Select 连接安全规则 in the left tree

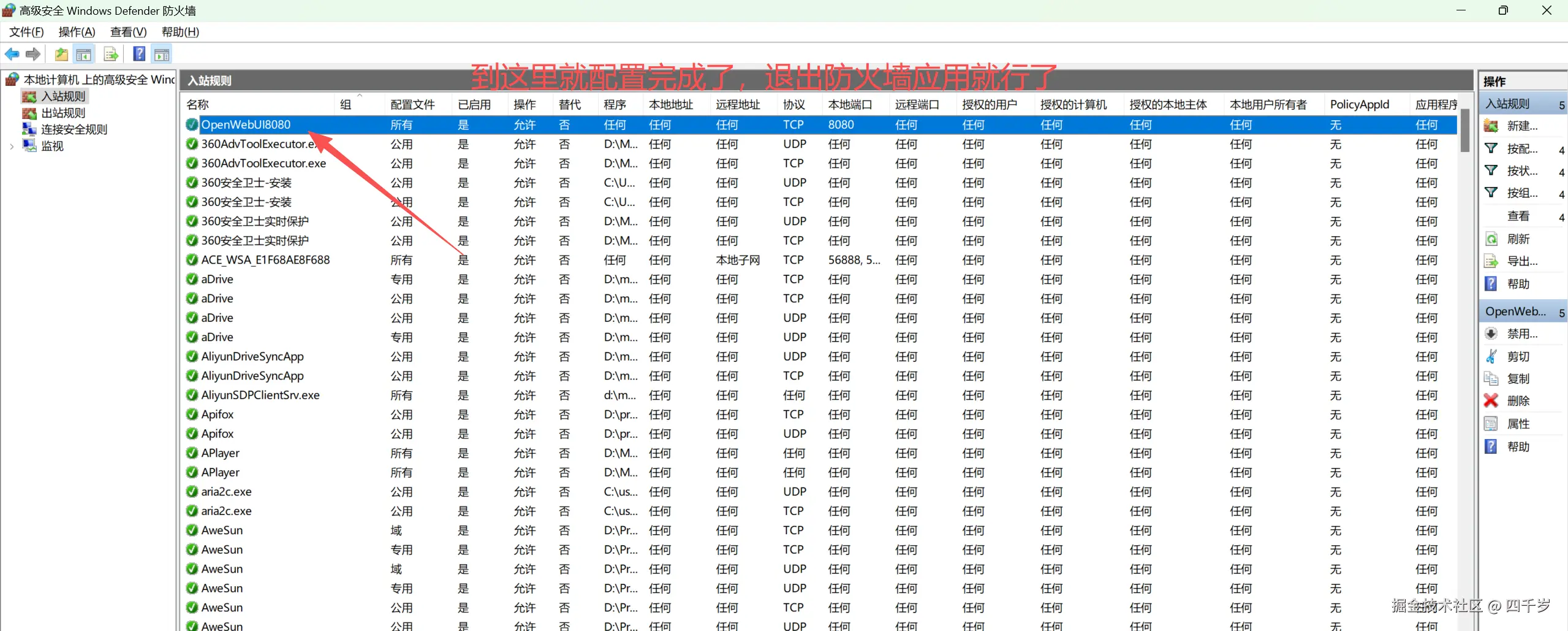pyautogui.click(x=74, y=129)
